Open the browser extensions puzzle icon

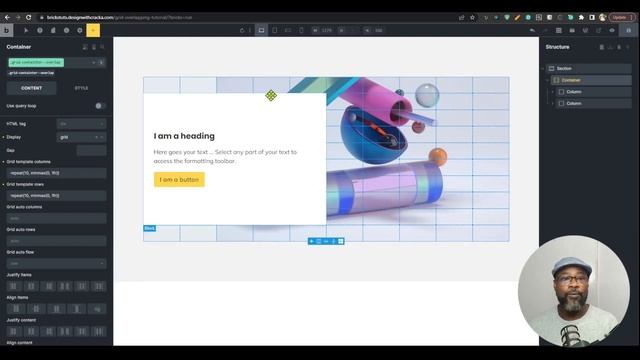pos(581,18)
